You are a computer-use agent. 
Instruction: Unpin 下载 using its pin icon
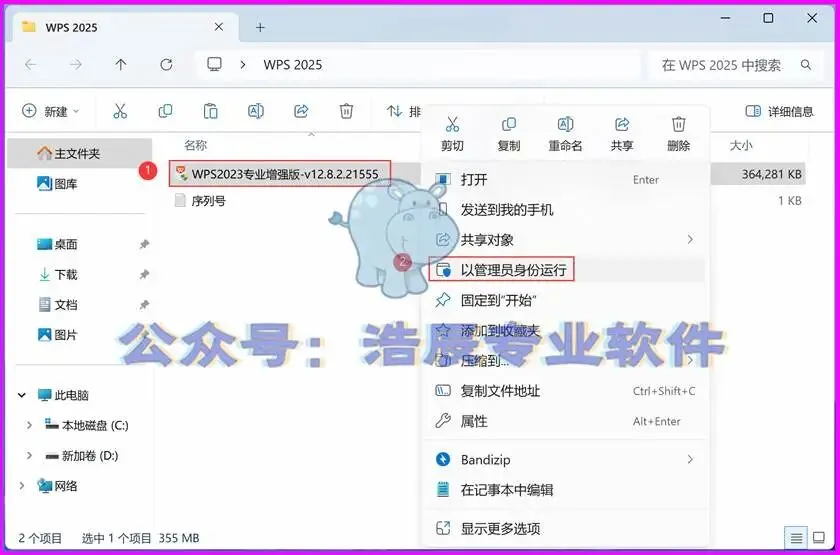[144, 275]
